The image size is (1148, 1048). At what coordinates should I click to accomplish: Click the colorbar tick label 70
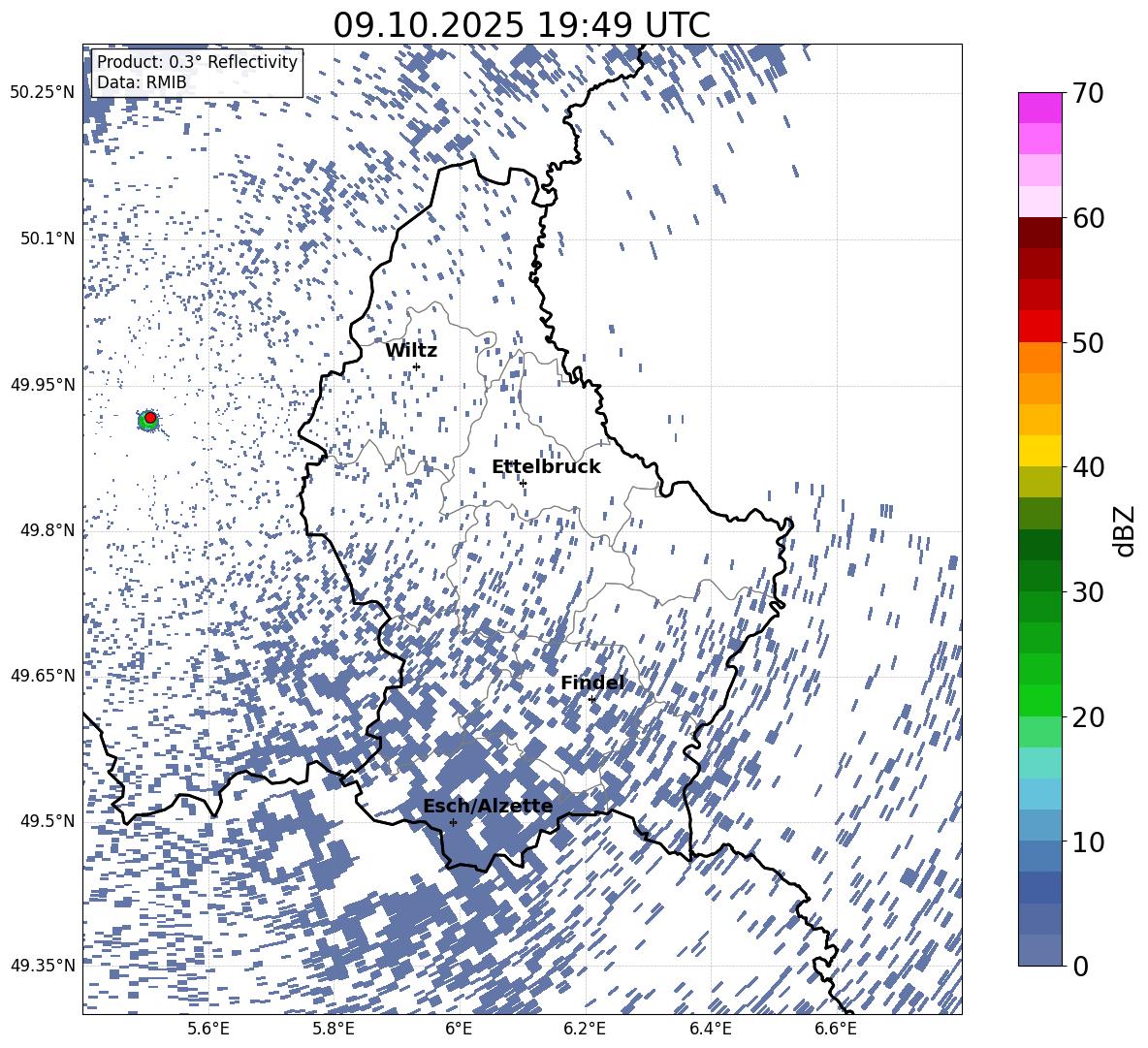coord(1088,93)
